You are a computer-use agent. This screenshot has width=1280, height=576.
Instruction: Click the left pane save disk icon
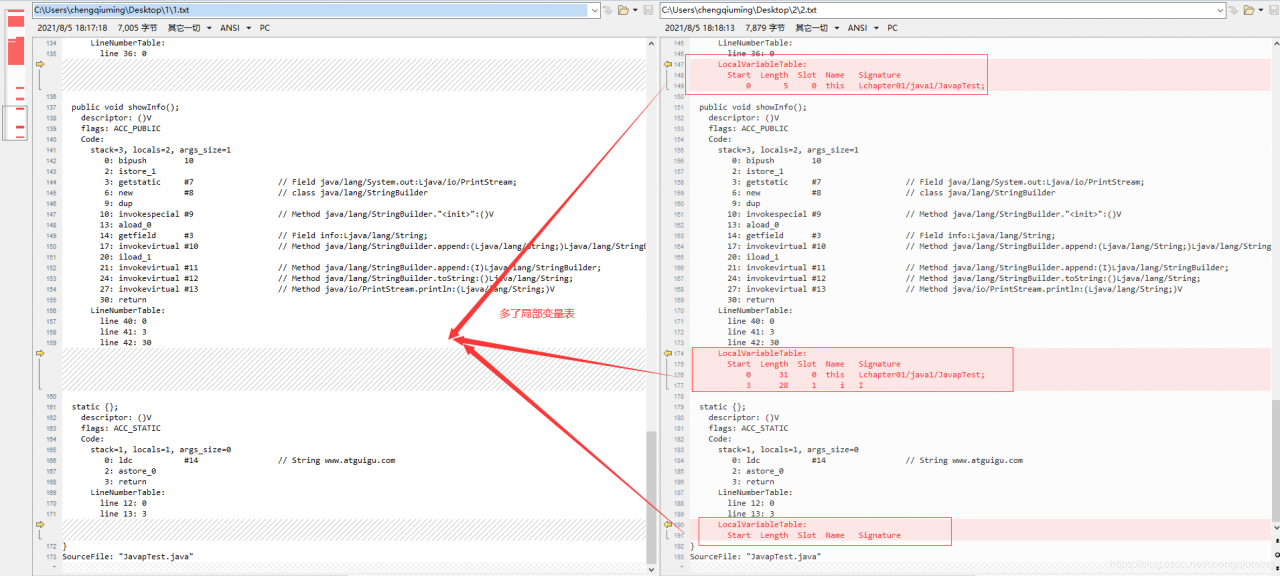click(648, 10)
